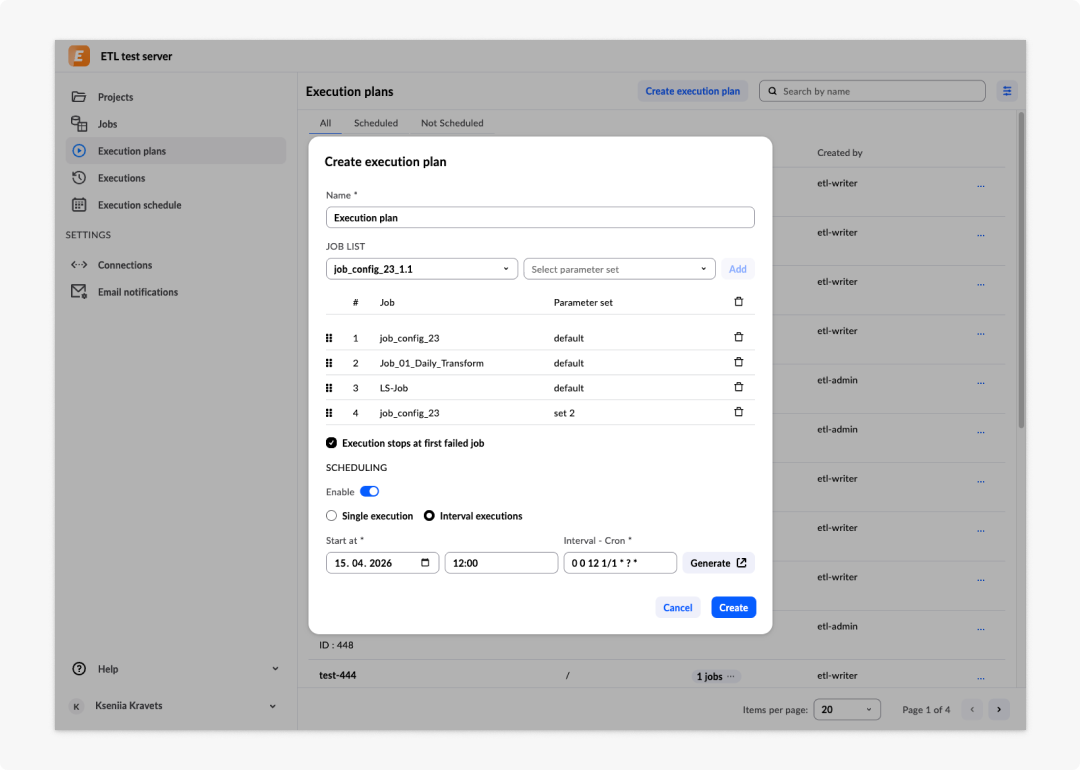Open the job_config_23_1.1 job dropdown
This screenshot has height=770, width=1080.
point(422,269)
